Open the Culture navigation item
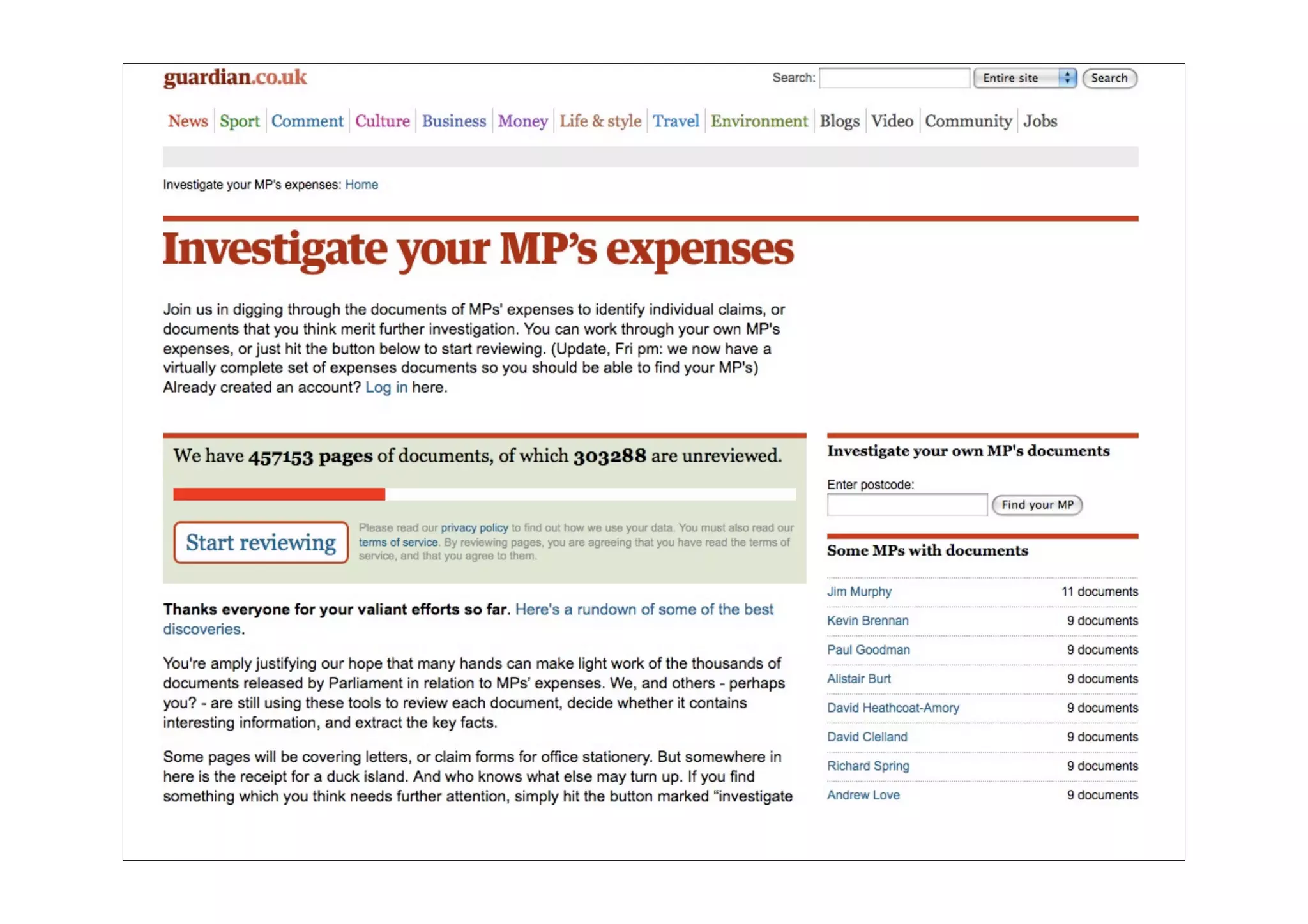Screen dimensions: 1308x924 click(382, 121)
